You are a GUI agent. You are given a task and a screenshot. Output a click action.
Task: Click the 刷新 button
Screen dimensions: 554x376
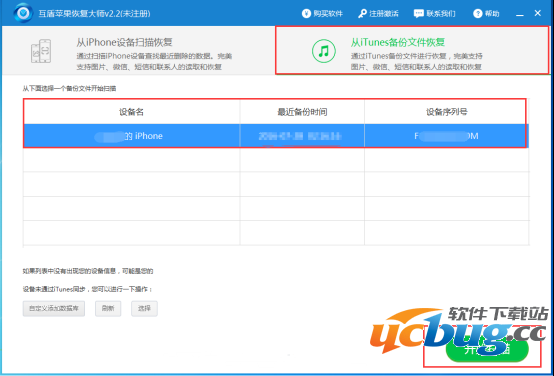click(108, 309)
